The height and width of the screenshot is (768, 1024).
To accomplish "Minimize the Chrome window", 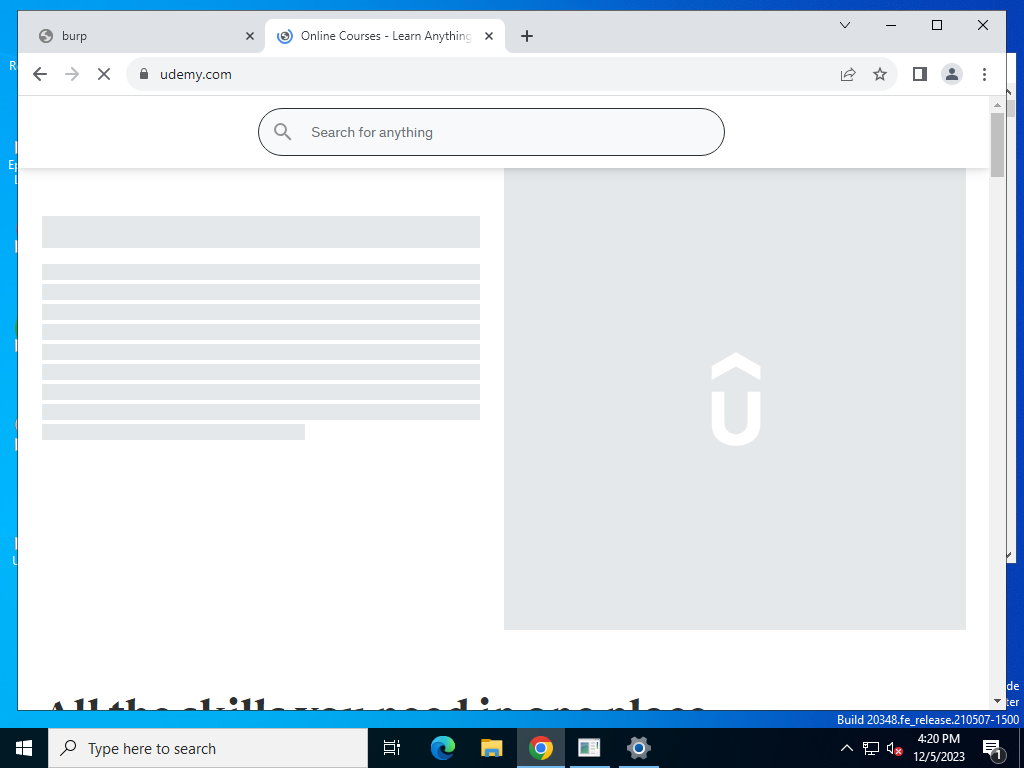I will pos(890,25).
